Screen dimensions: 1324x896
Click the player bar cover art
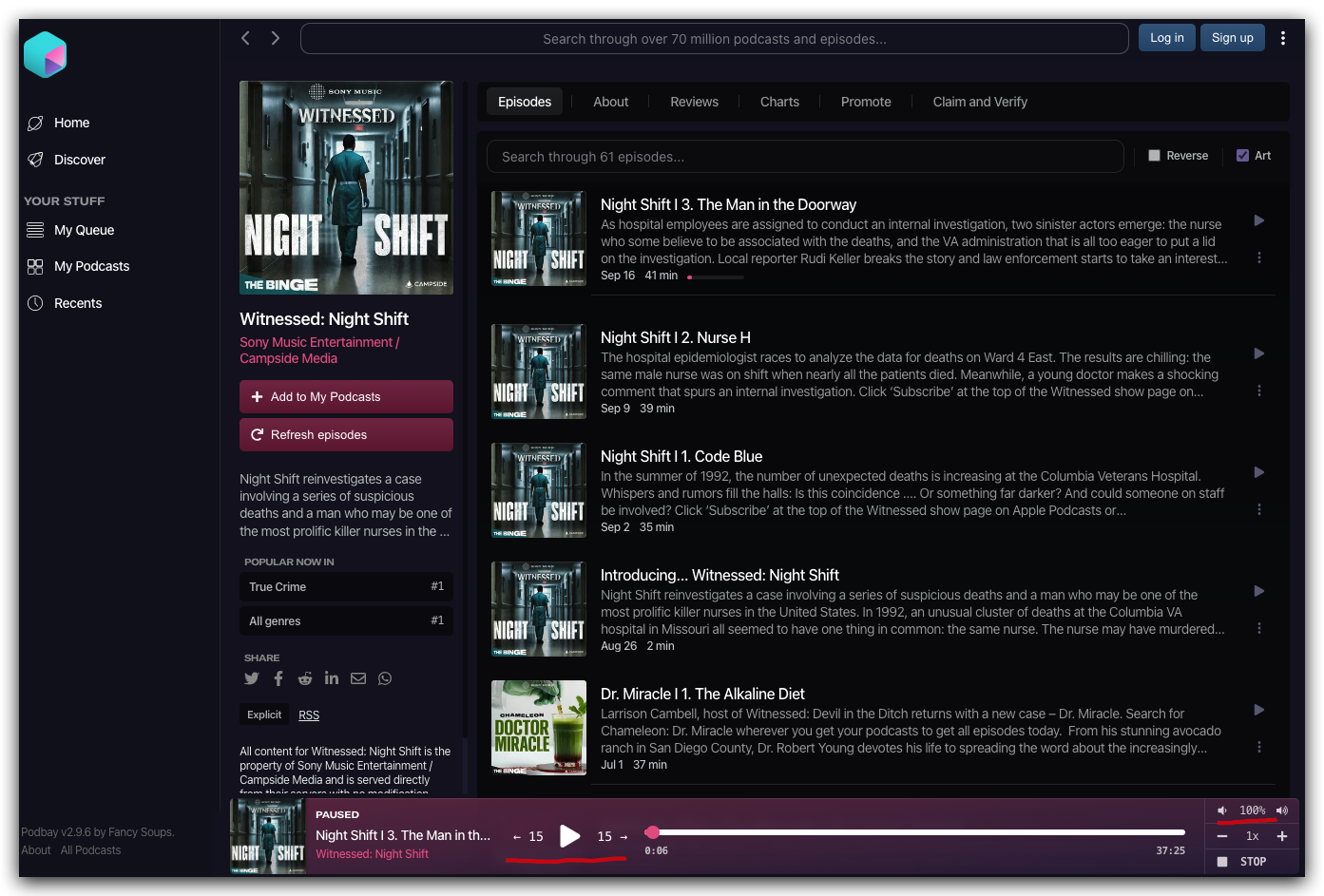268,837
